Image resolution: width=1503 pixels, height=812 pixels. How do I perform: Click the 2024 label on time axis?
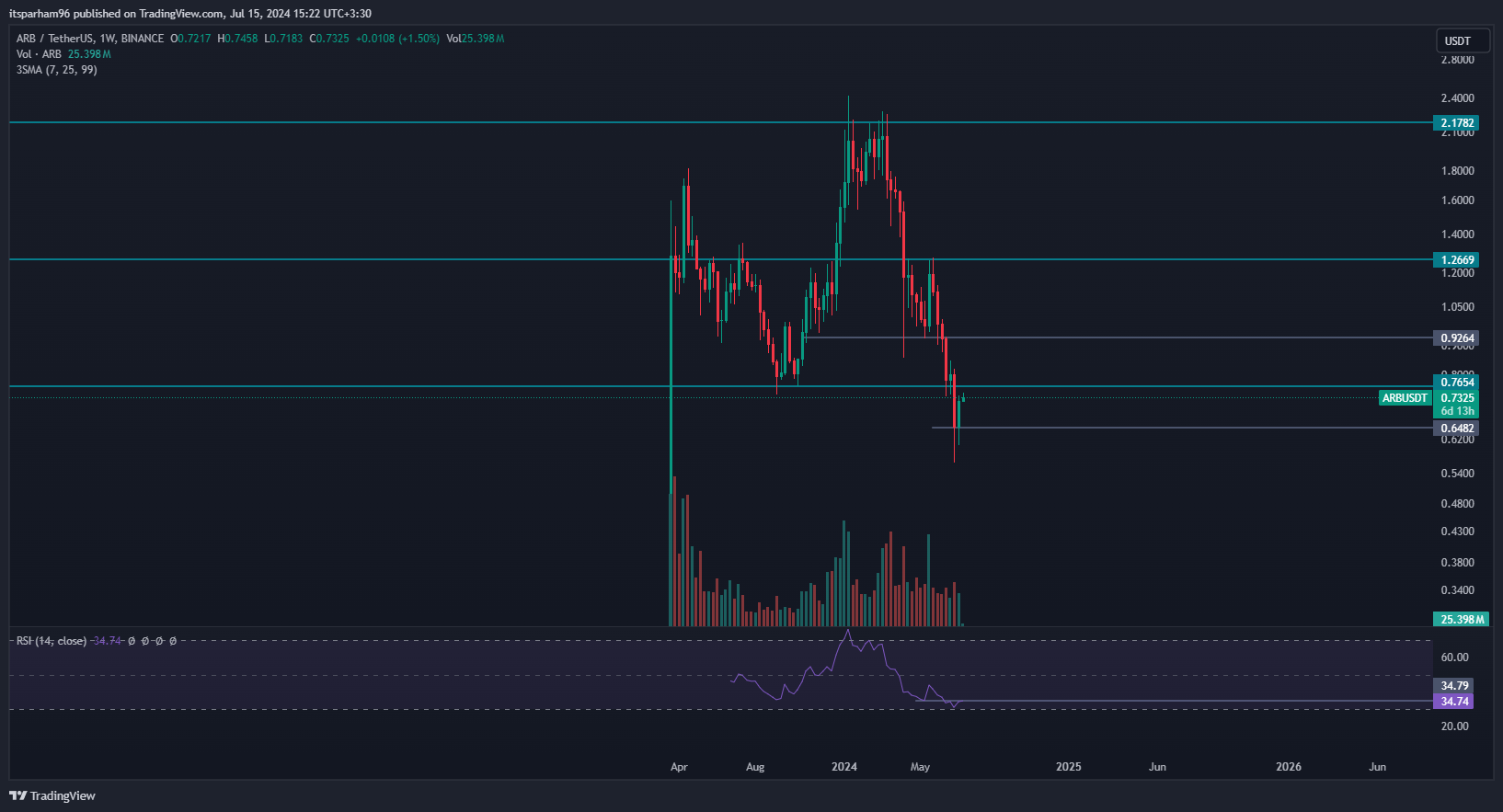(844, 766)
